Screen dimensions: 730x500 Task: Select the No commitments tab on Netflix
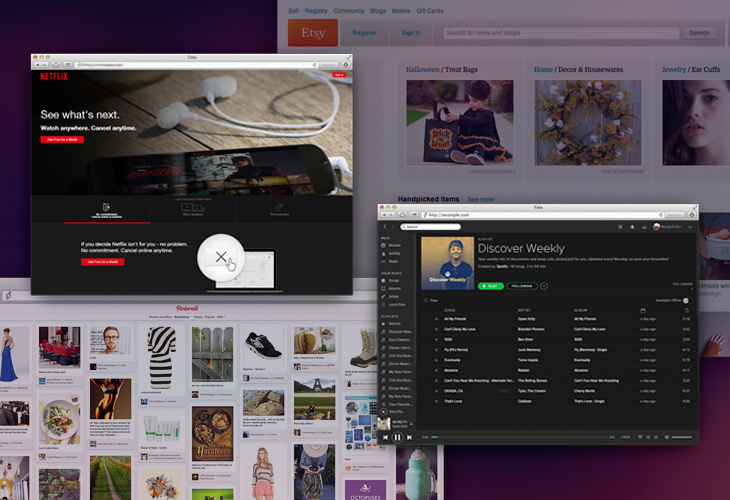click(107, 210)
